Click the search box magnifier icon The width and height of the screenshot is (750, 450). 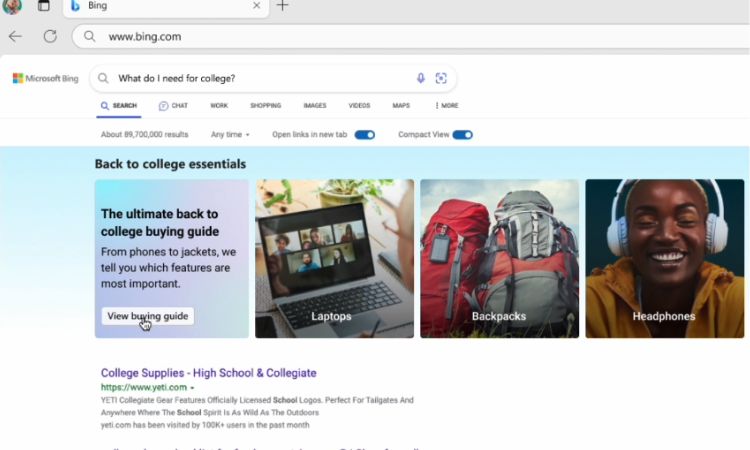(103, 78)
